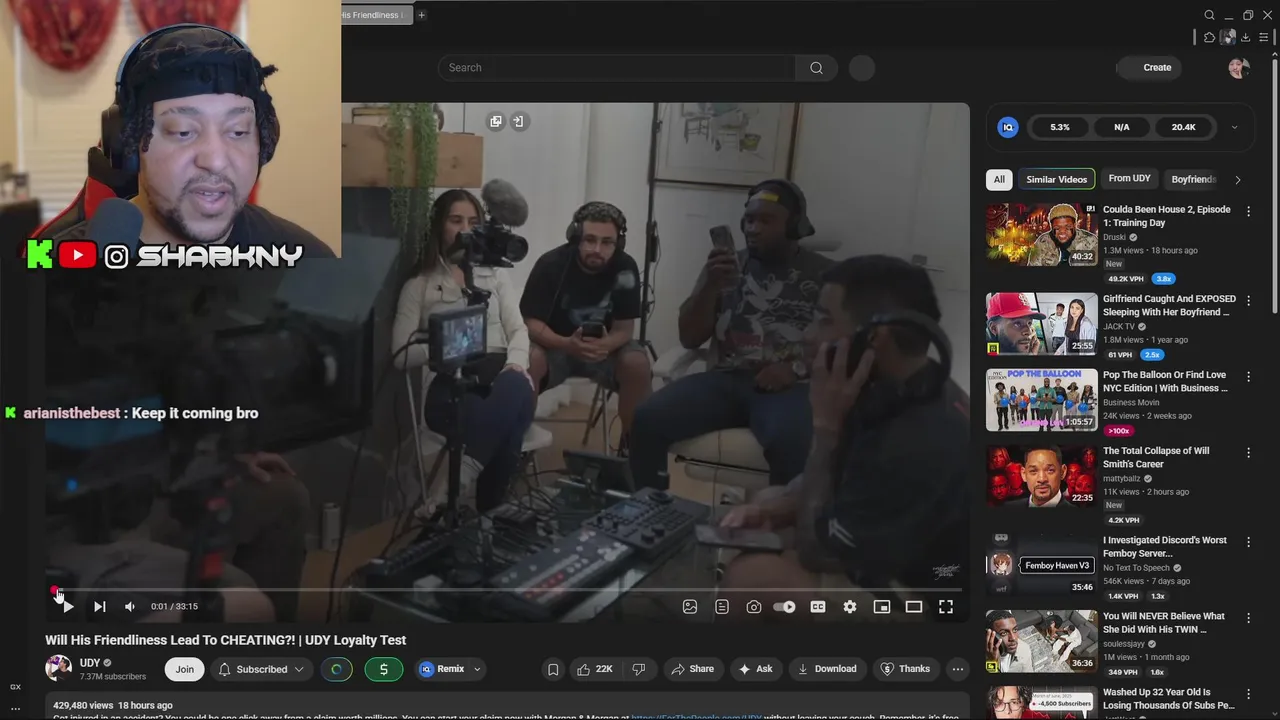Toggle the autoplay switch
This screenshot has width=1280, height=720.
point(785,607)
